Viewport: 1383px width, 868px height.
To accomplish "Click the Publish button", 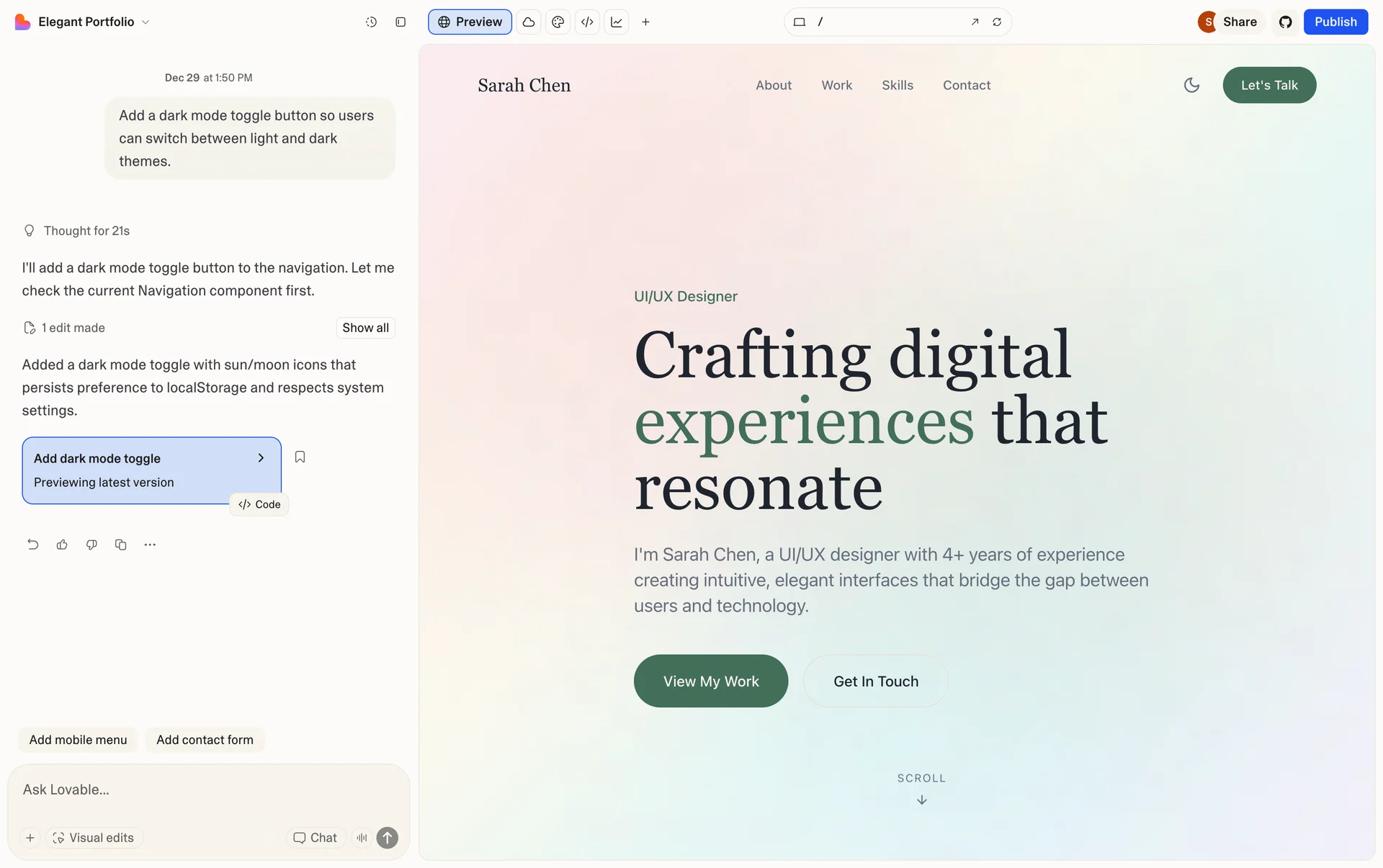I will click(x=1335, y=22).
